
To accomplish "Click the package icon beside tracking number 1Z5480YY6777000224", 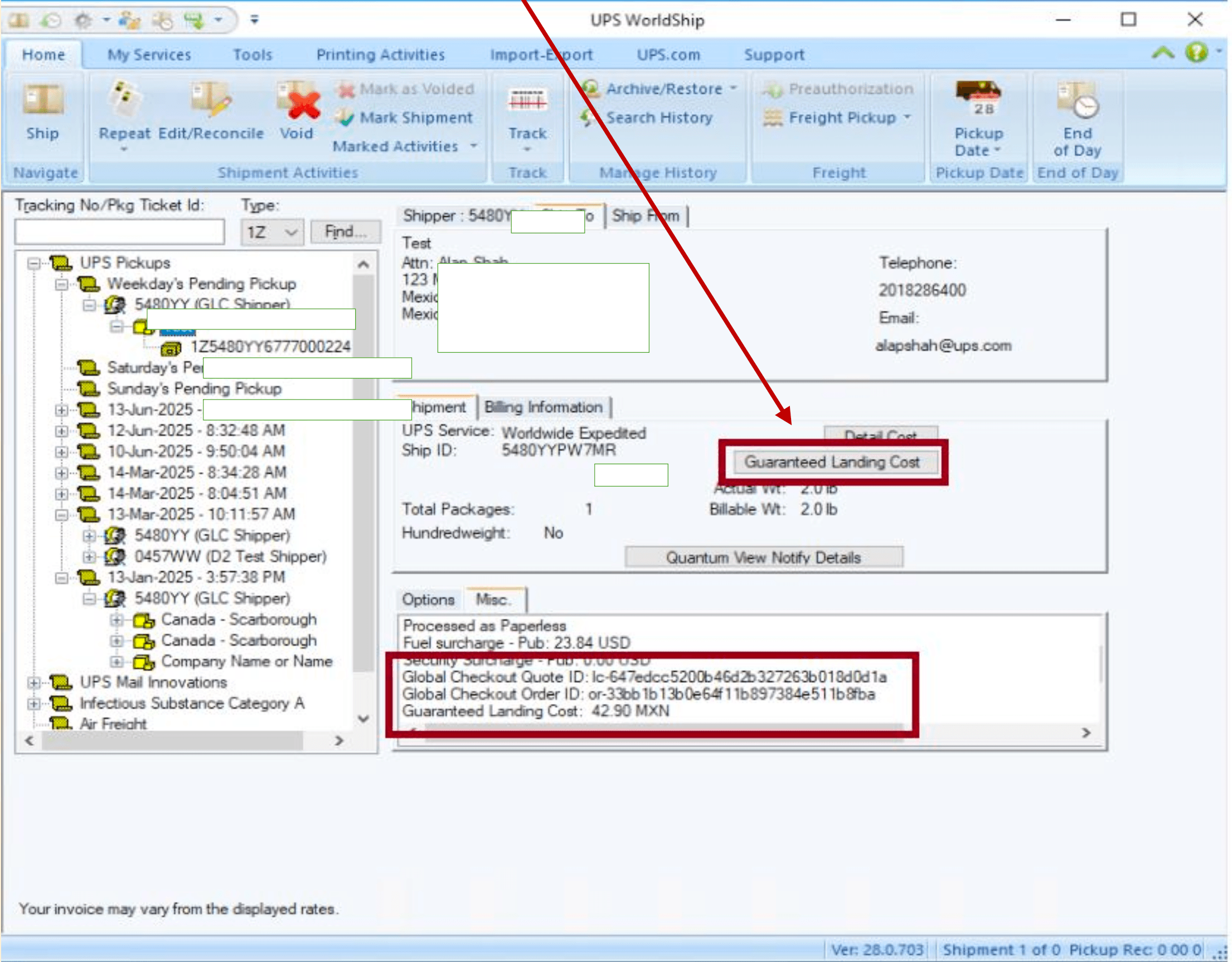I will (172, 348).
